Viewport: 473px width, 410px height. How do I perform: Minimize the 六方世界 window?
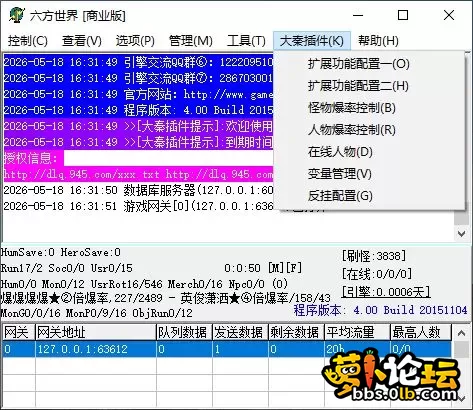point(358,15)
